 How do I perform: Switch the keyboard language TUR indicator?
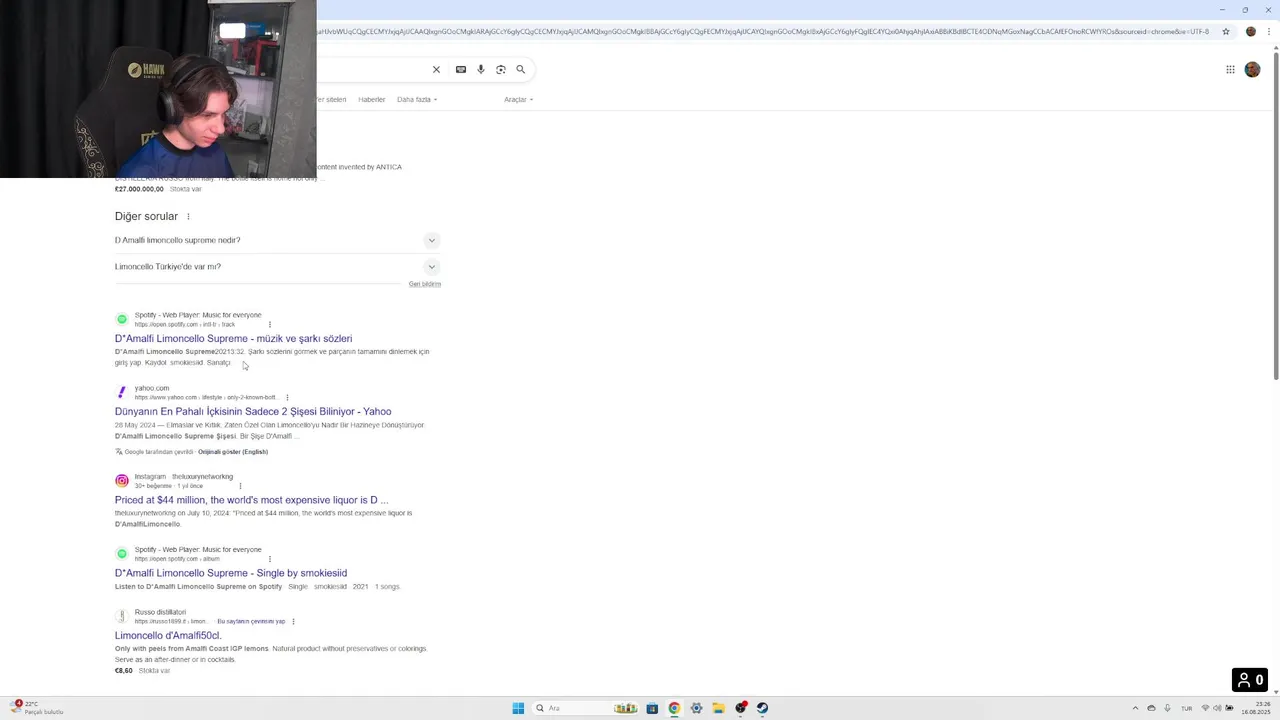tap(1187, 708)
